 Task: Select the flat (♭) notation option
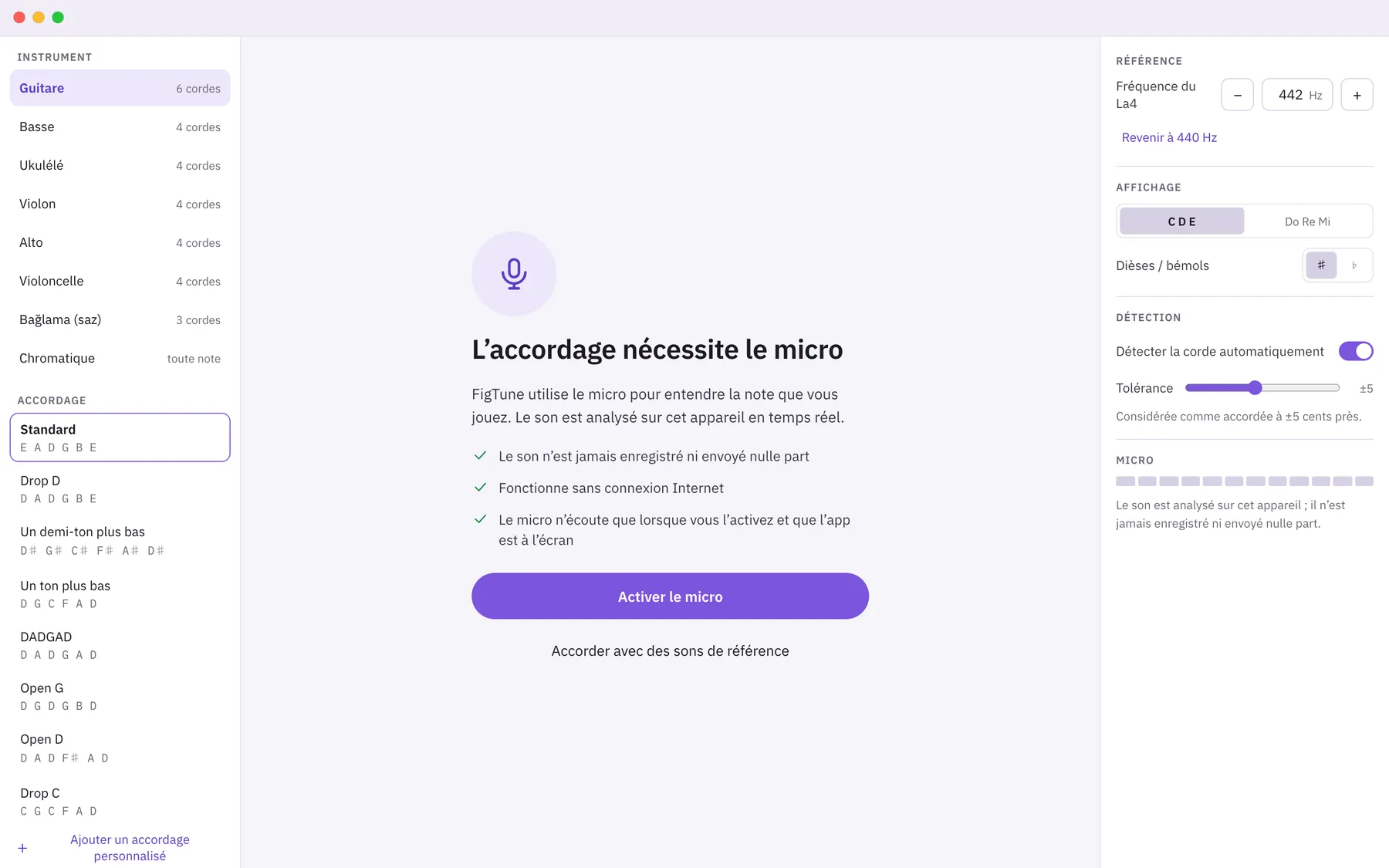(1354, 265)
